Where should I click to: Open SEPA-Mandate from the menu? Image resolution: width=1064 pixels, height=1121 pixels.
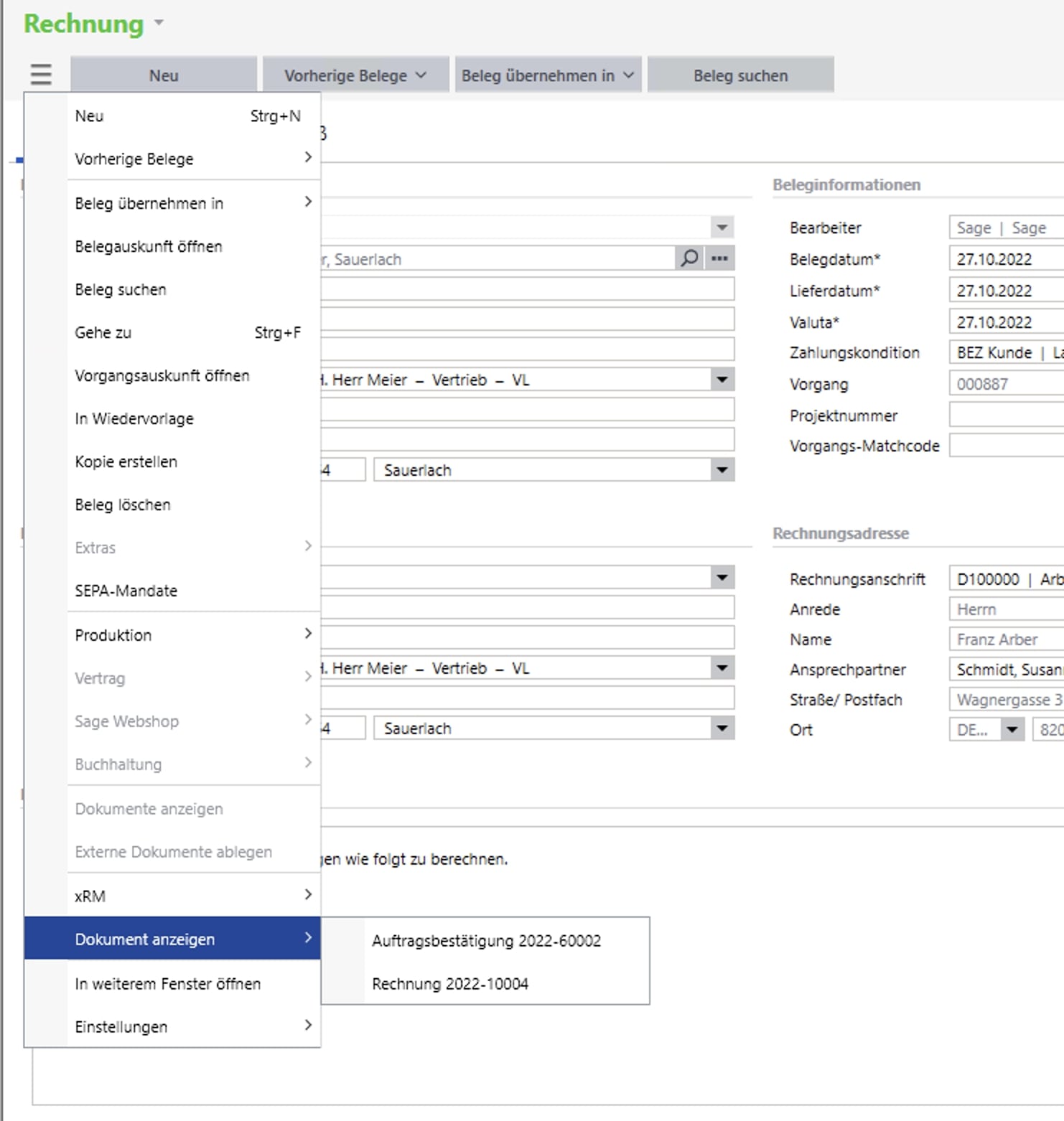[x=126, y=591]
